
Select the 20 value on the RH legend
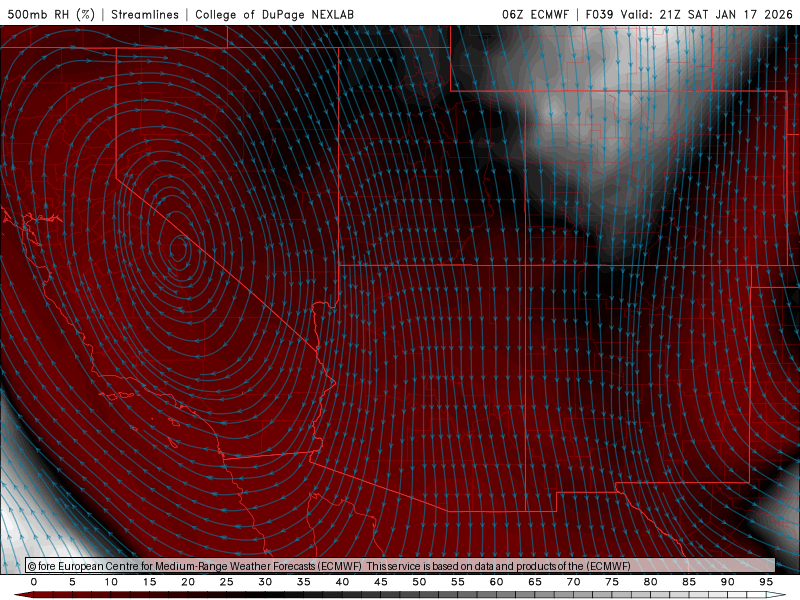(188, 582)
